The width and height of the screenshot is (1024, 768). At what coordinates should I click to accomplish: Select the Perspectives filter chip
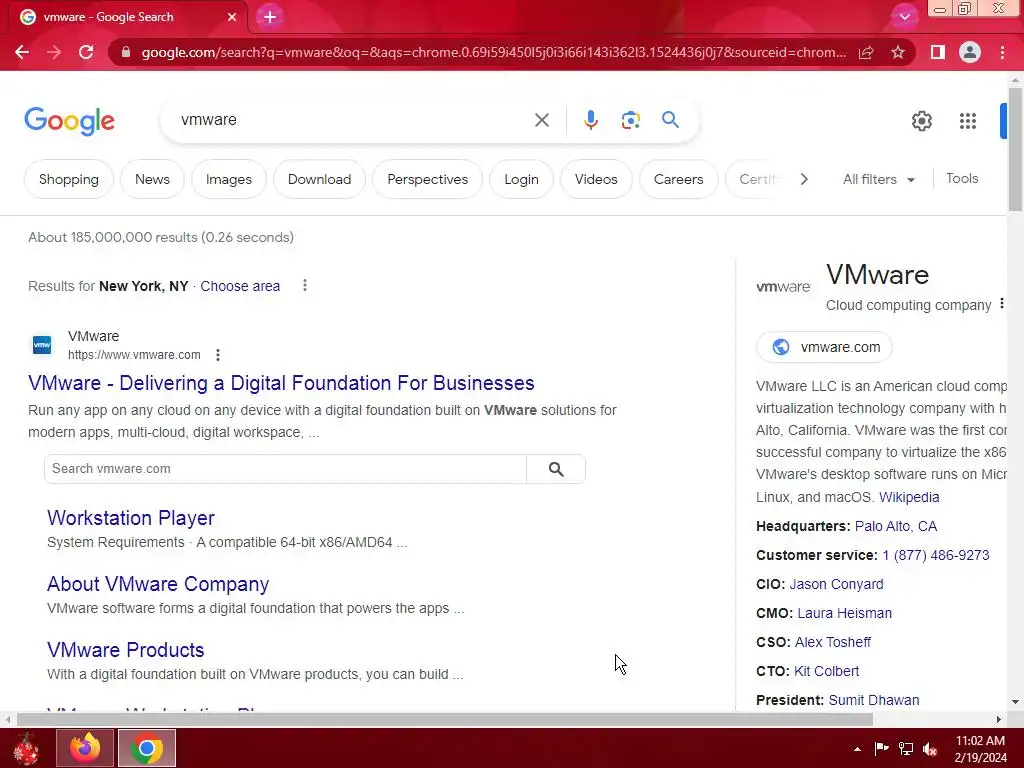[428, 179]
